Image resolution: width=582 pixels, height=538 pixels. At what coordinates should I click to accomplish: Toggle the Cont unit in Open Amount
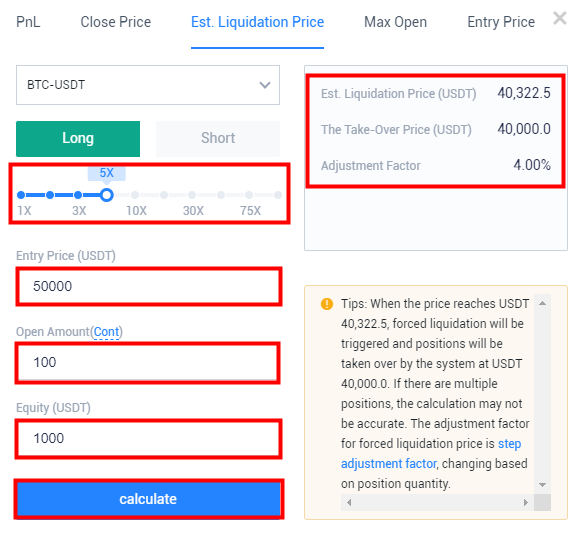[107, 332]
